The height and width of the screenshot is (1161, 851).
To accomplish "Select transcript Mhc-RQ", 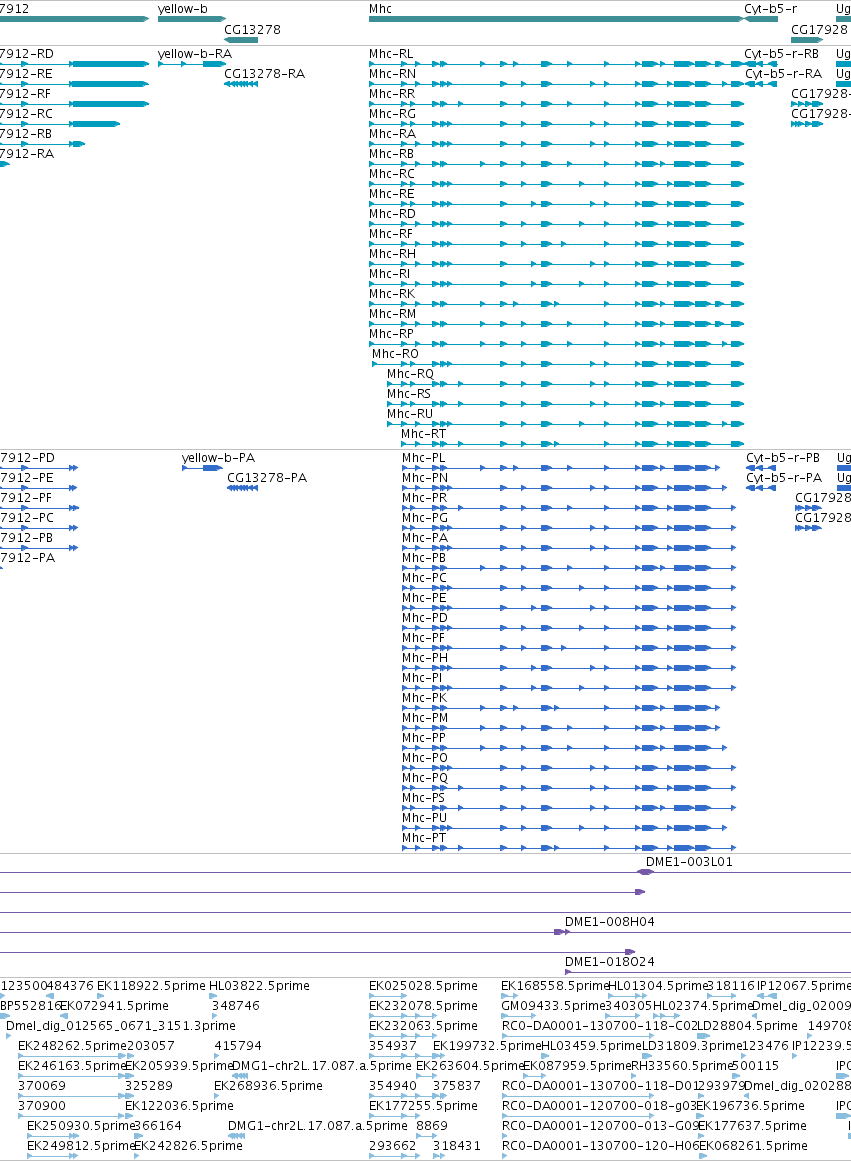I will pyautogui.click(x=410, y=374).
